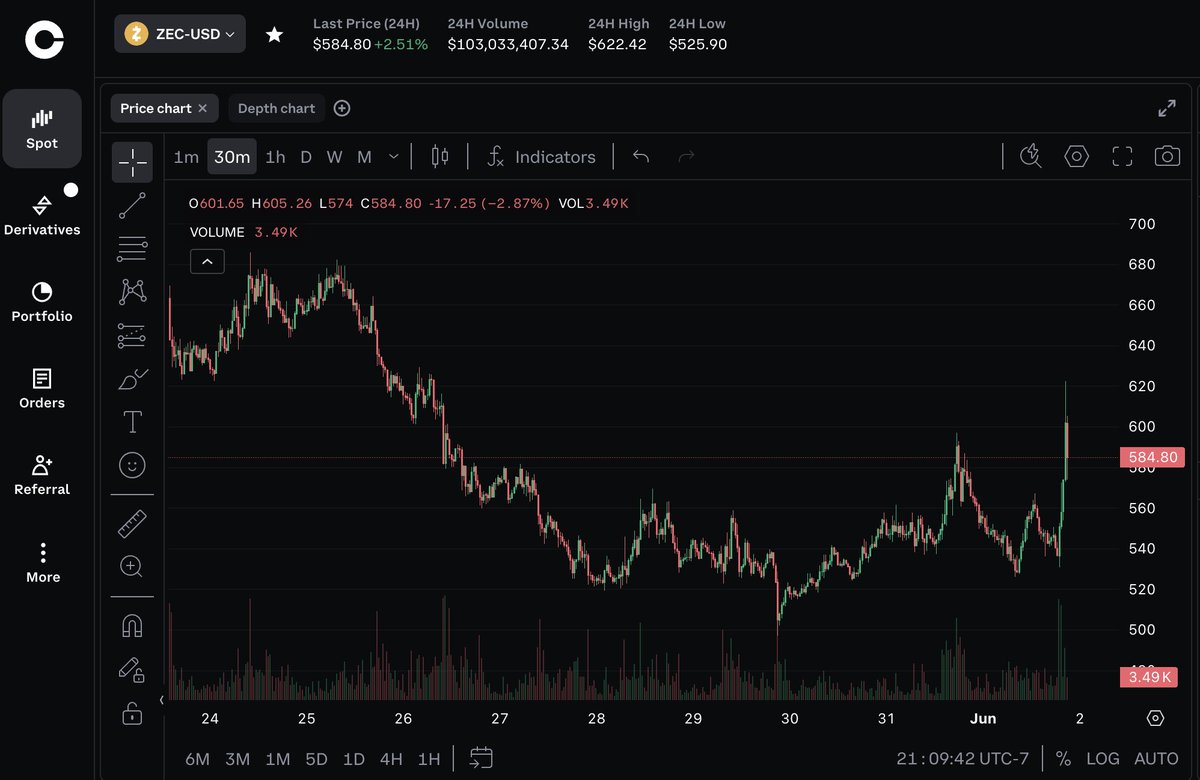This screenshot has height=780, width=1200.
Task: Open the Indicators dialog
Action: [x=541, y=157]
